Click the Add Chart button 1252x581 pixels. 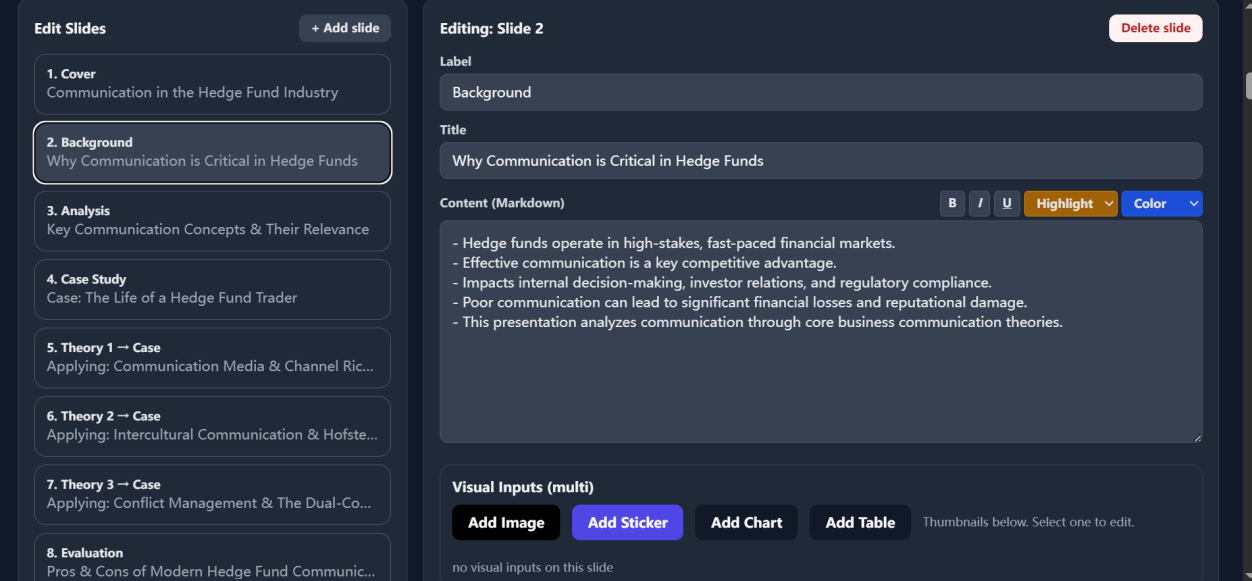pyautogui.click(x=747, y=522)
